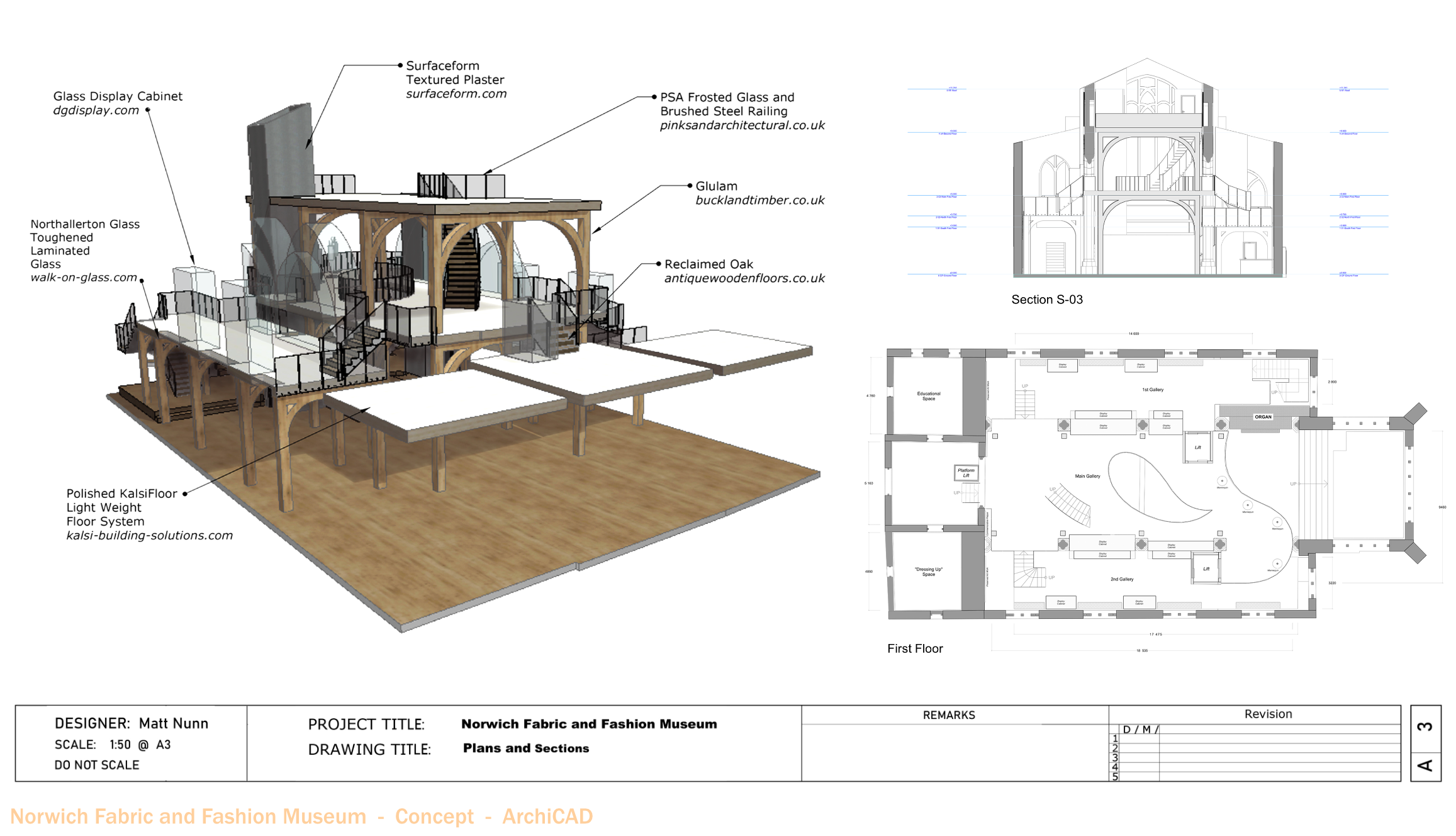Image resolution: width=1456 pixels, height=836 pixels.
Task: Open antiquewoodenfloors.co.uk link
Action: 744,278
